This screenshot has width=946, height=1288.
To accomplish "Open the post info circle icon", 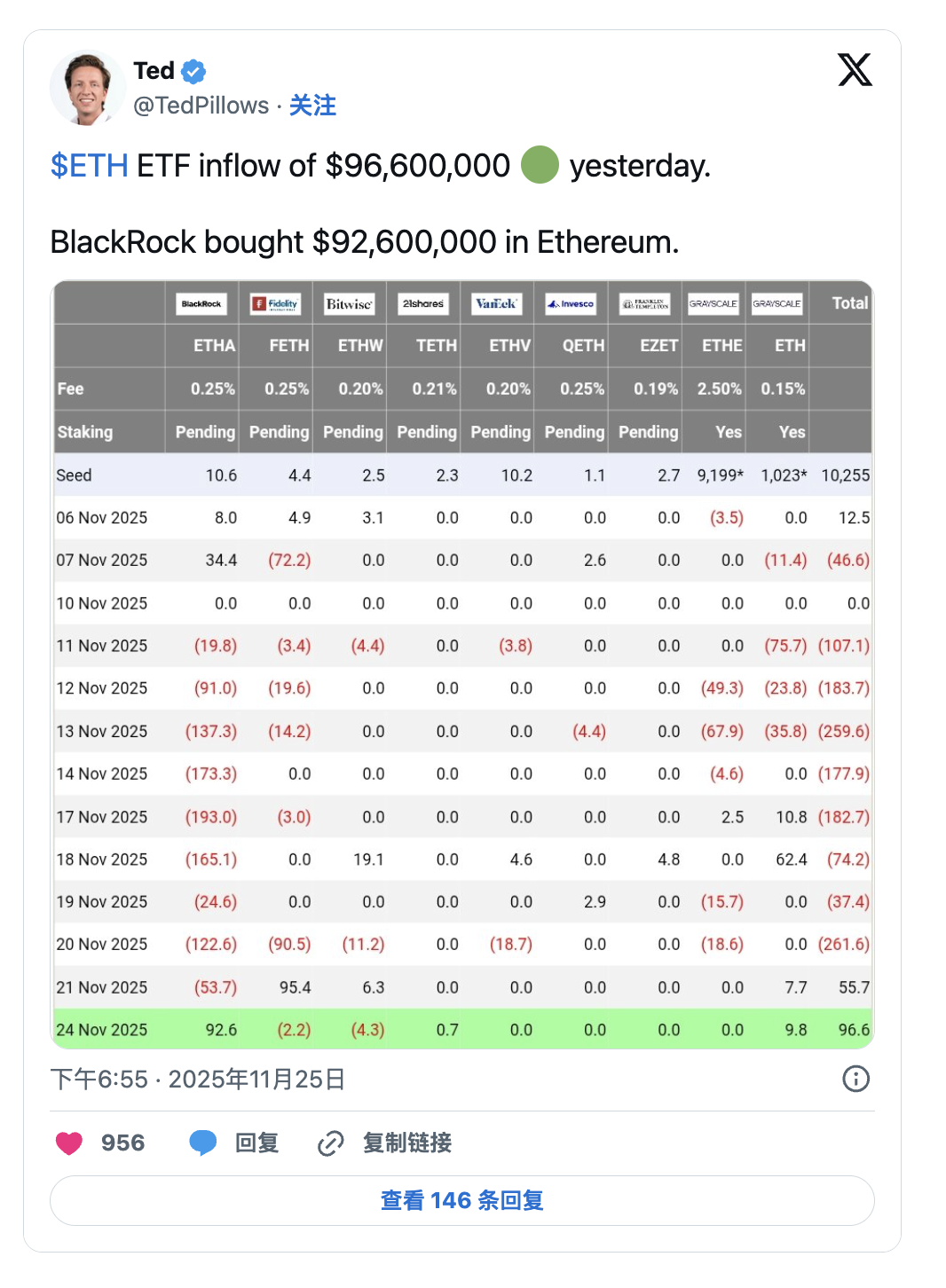I will [x=855, y=1079].
